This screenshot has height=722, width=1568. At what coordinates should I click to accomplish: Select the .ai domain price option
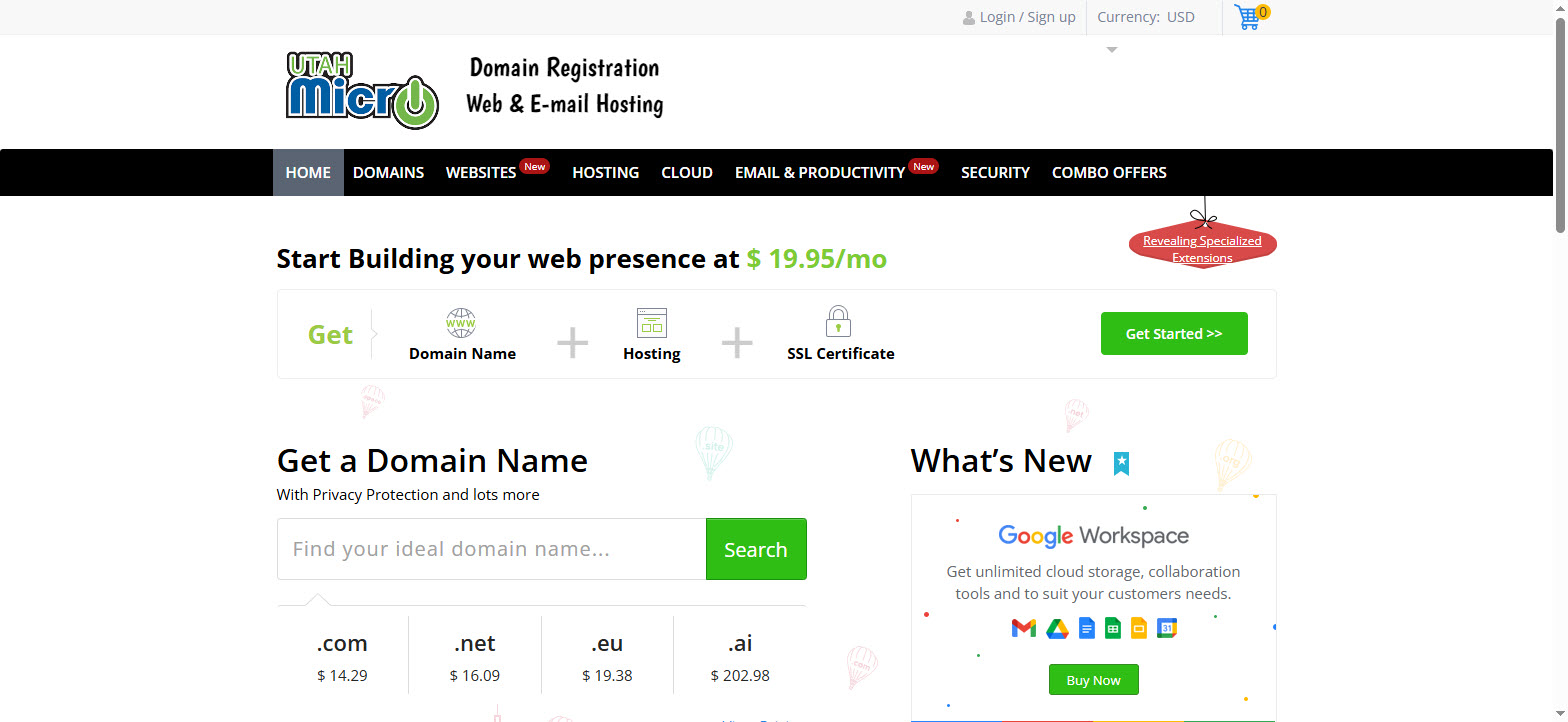coord(740,657)
